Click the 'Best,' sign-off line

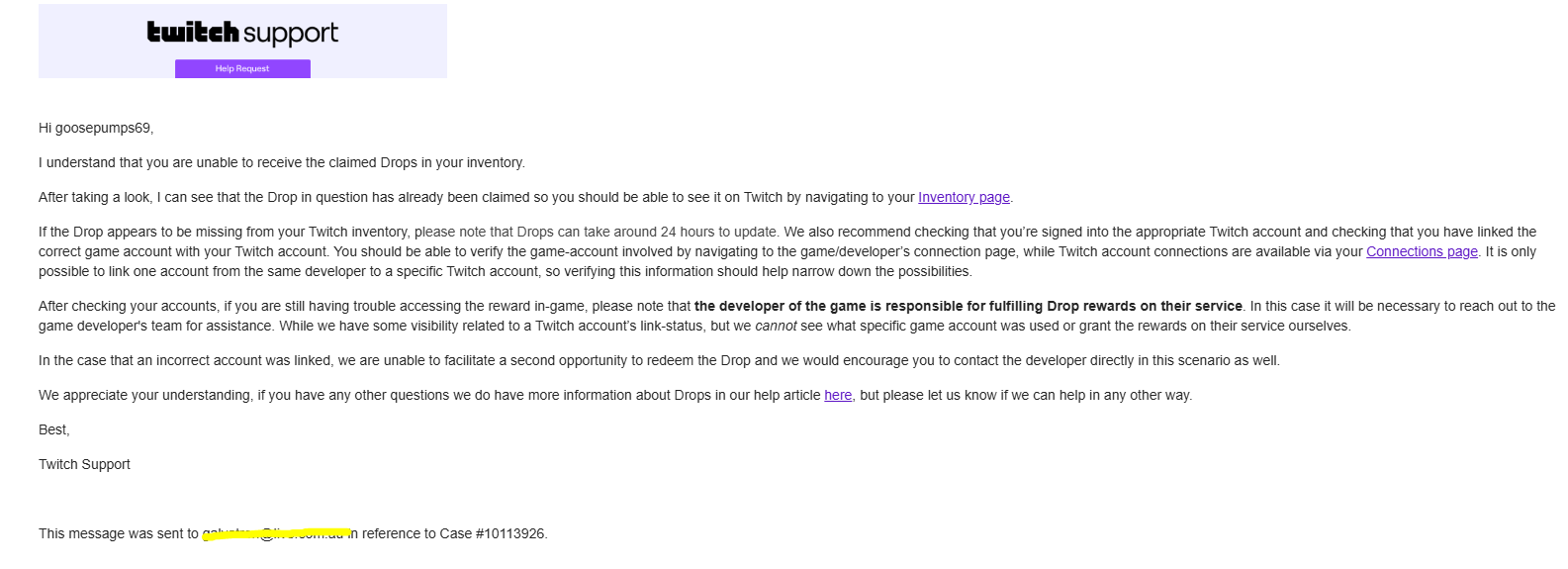[54, 429]
